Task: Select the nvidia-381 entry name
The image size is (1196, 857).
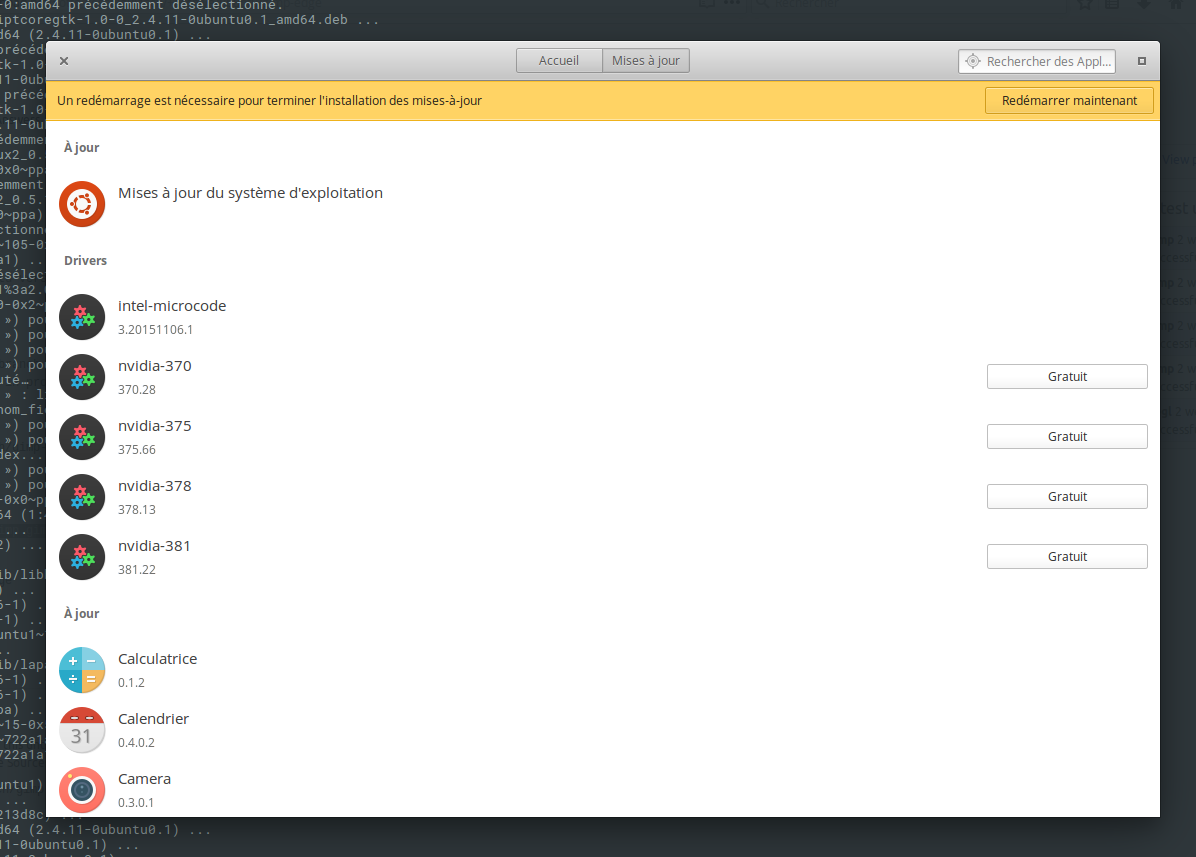Action: pos(154,547)
